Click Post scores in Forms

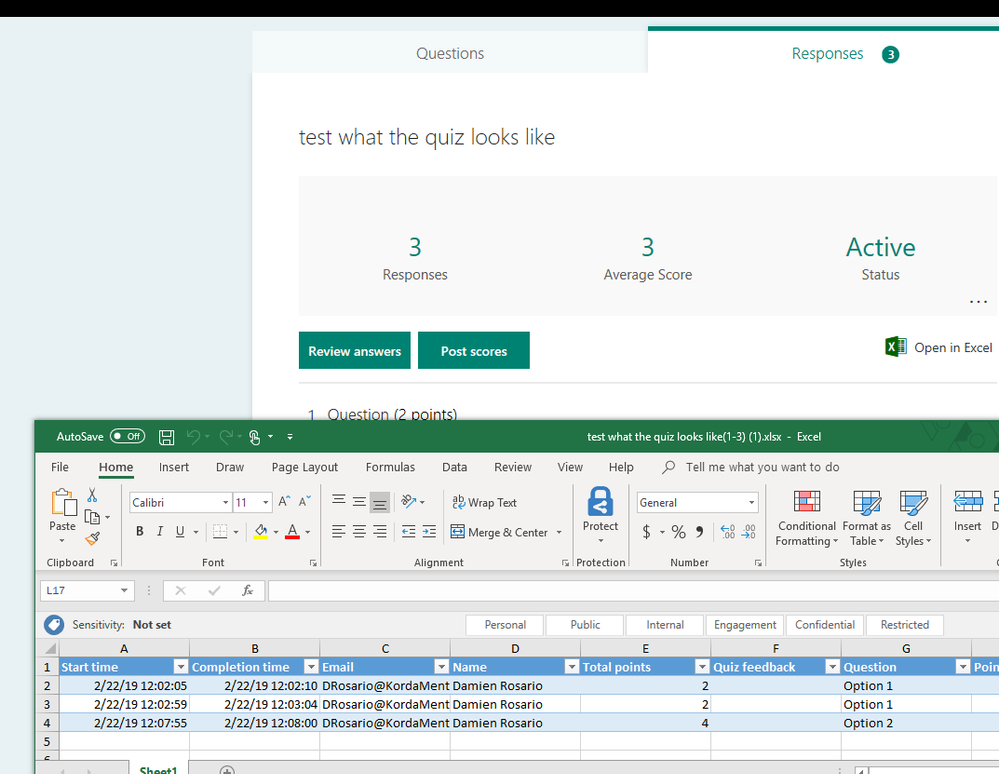point(473,350)
